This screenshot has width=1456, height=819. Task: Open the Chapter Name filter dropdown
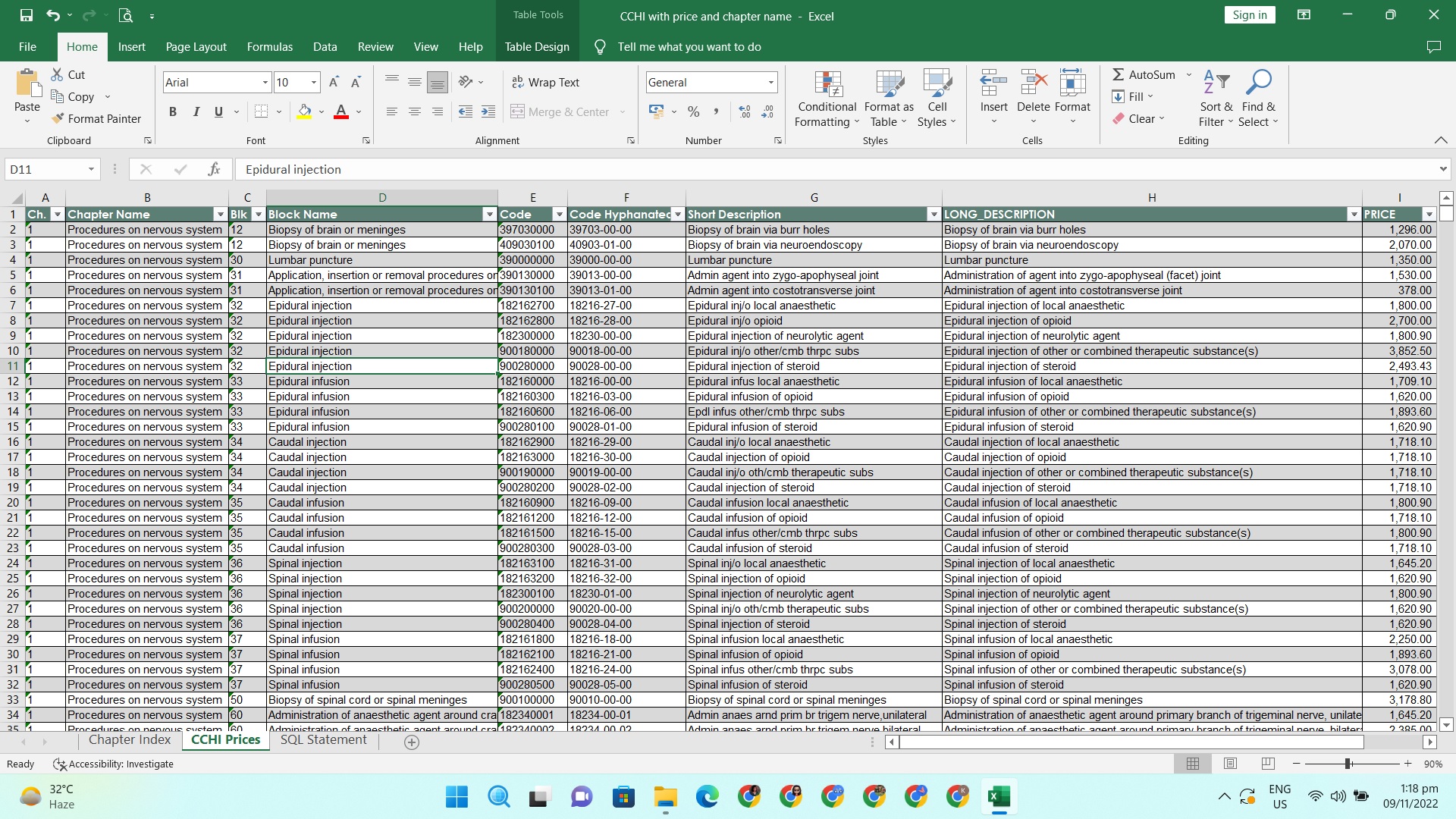click(220, 215)
